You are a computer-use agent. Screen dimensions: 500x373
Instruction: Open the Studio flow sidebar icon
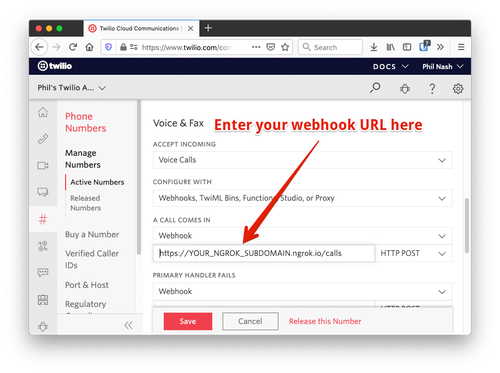(43, 246)
